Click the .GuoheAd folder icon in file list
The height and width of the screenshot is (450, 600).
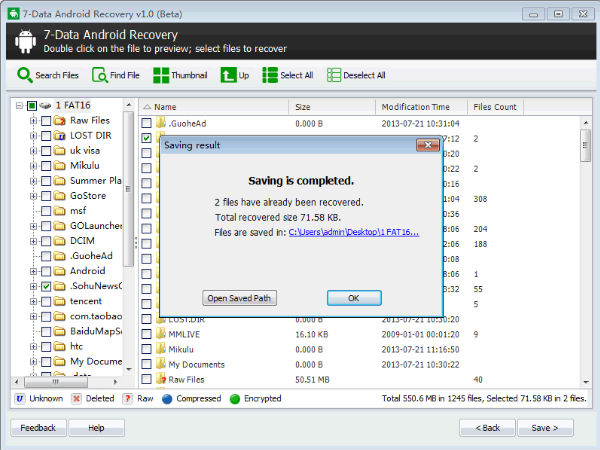pos(161,123)
